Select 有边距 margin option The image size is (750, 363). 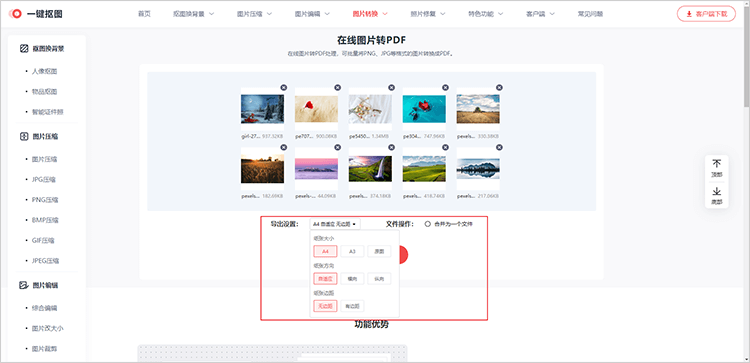(352, 306)
